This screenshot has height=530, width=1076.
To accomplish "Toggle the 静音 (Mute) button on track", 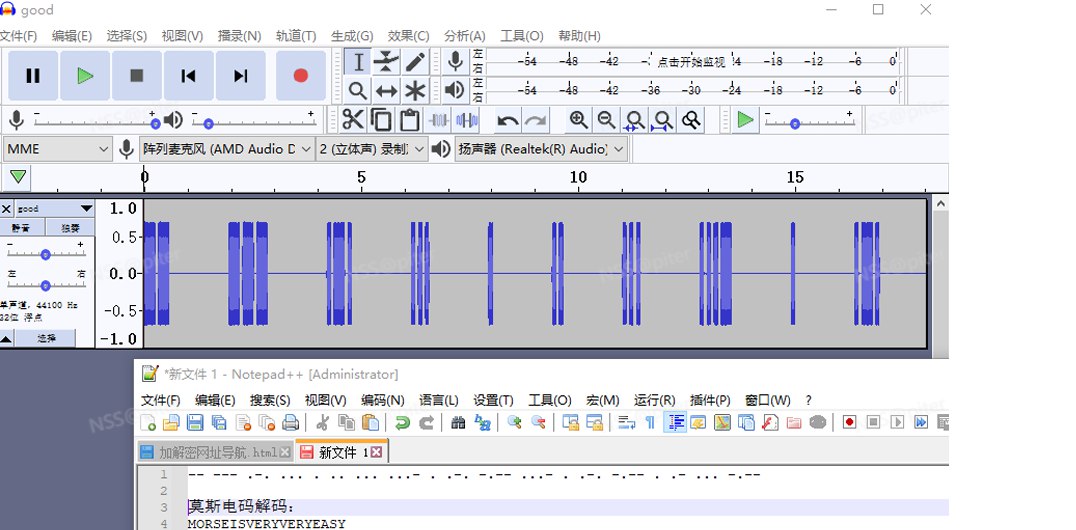I will click(x=21, y=228).
